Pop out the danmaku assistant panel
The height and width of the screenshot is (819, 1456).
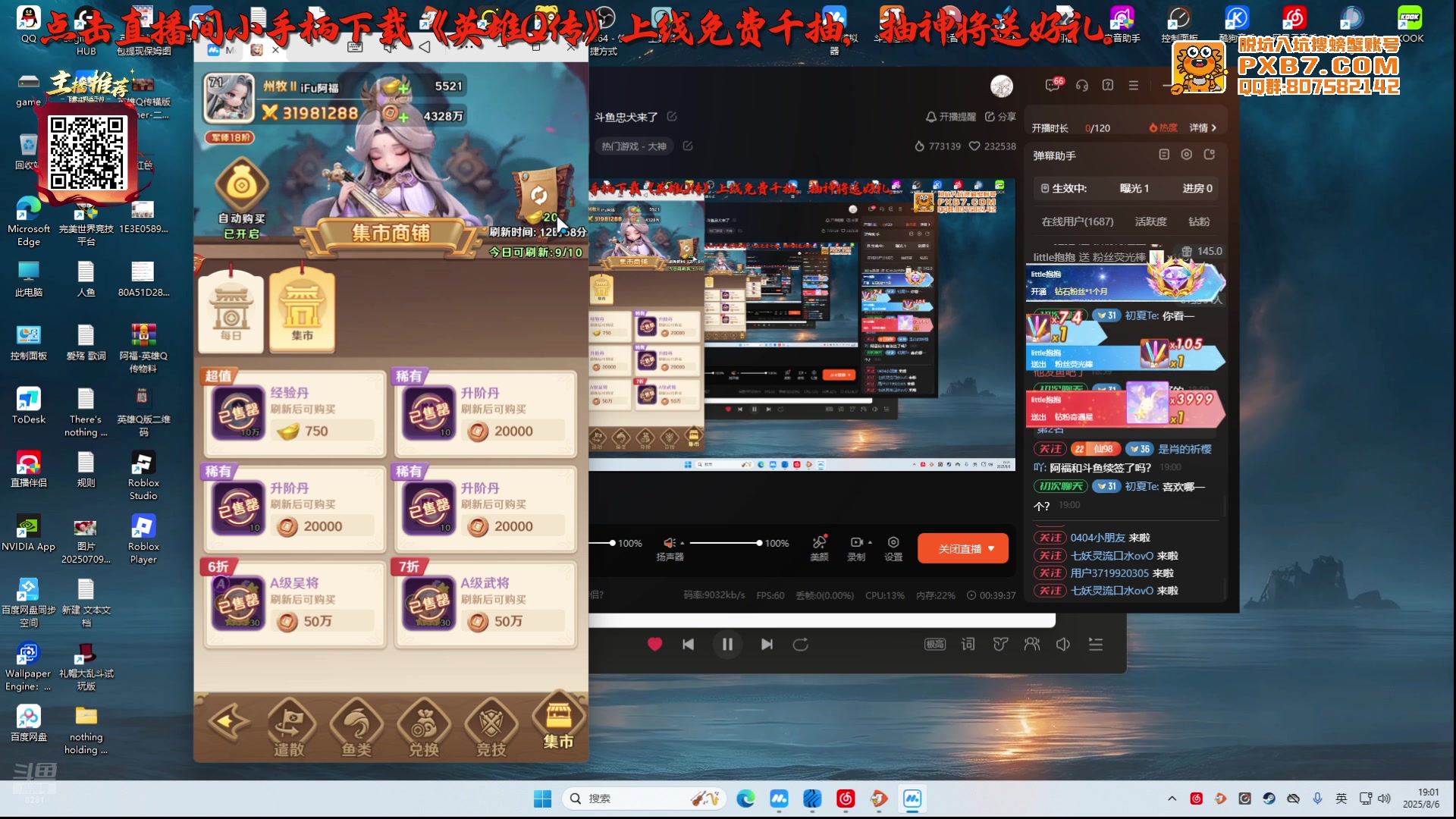tap(1210, 155)
